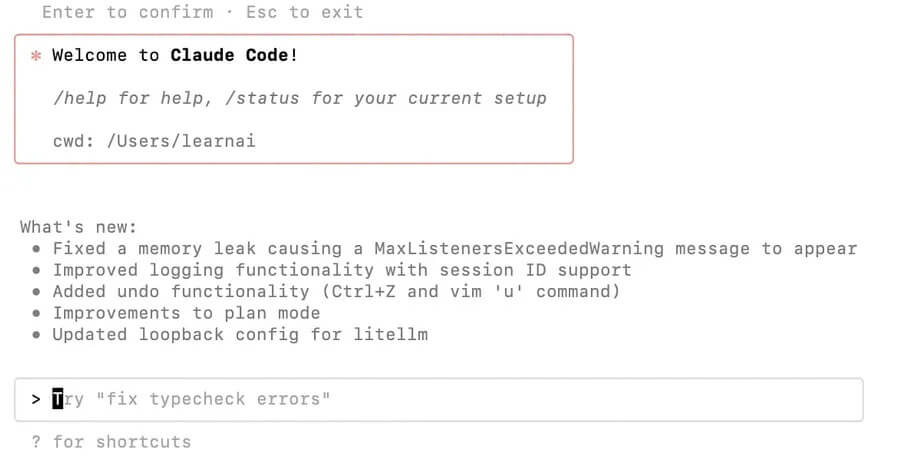Click the "What's new:" heading

[79, 227]
